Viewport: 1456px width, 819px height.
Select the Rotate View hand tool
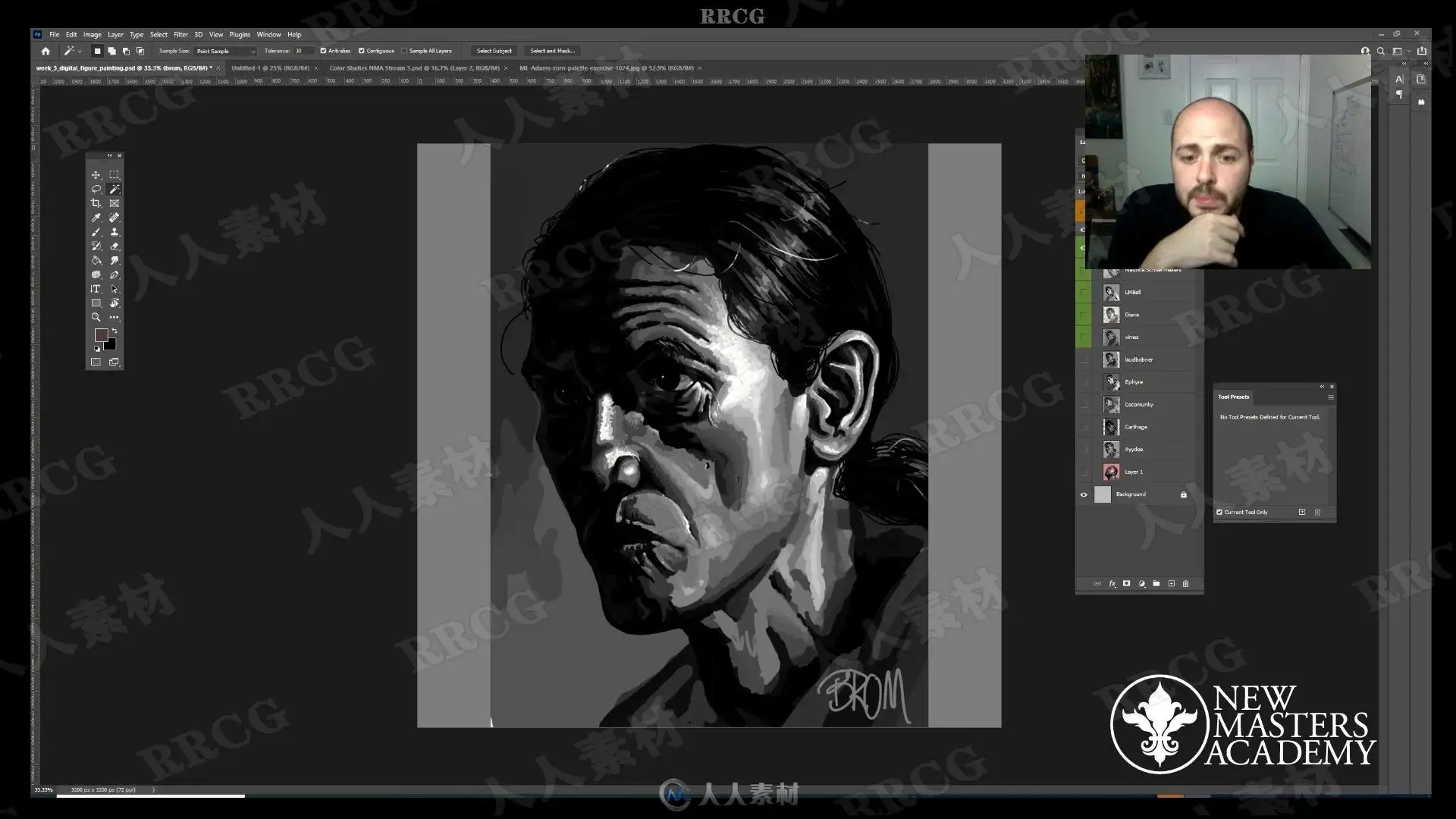pyautogui.click(x=115, y=303)
